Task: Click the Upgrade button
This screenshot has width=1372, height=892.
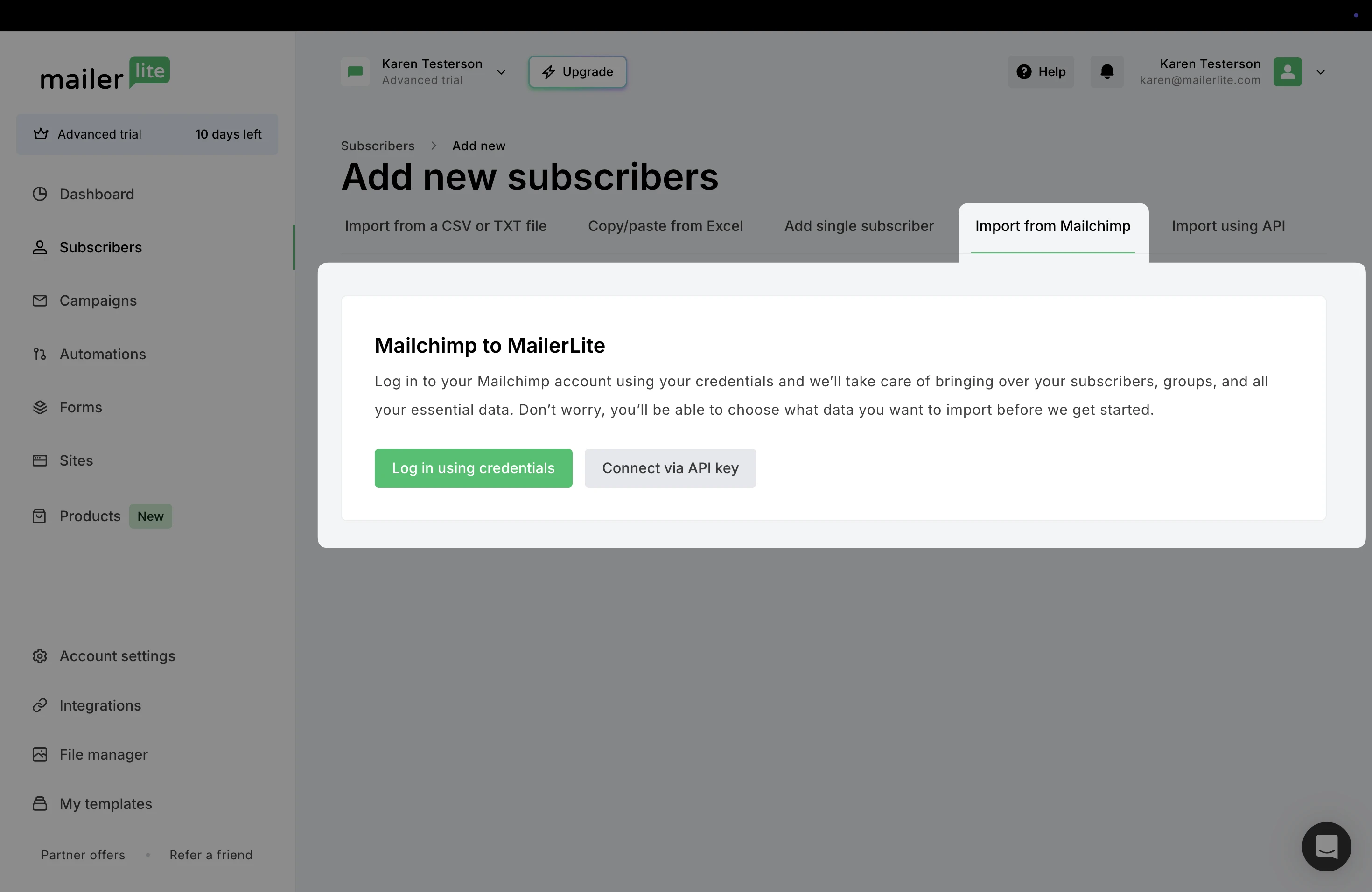Action: click(x=577, y=72)
